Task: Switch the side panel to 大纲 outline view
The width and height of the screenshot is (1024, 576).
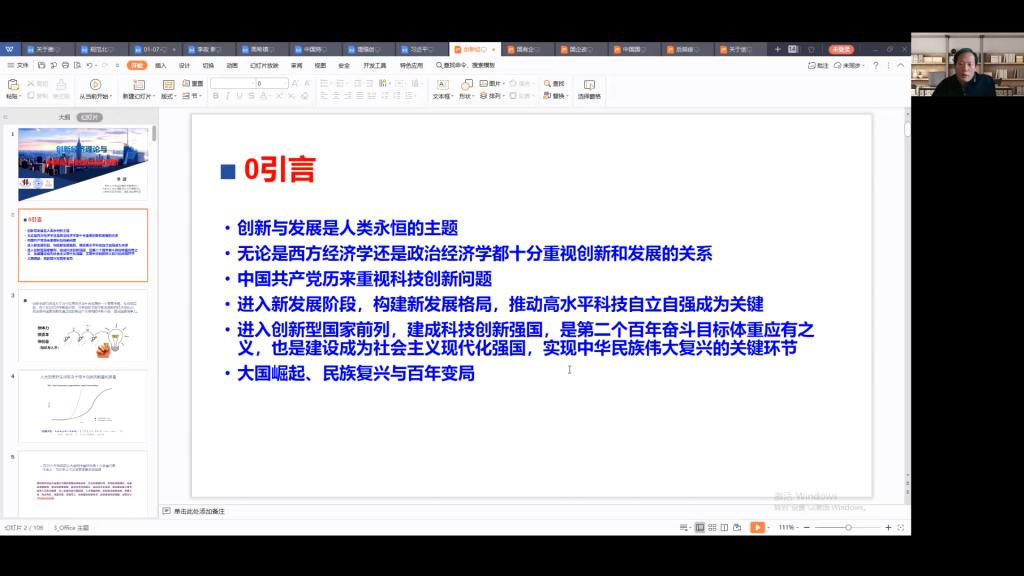Action: 64,117
